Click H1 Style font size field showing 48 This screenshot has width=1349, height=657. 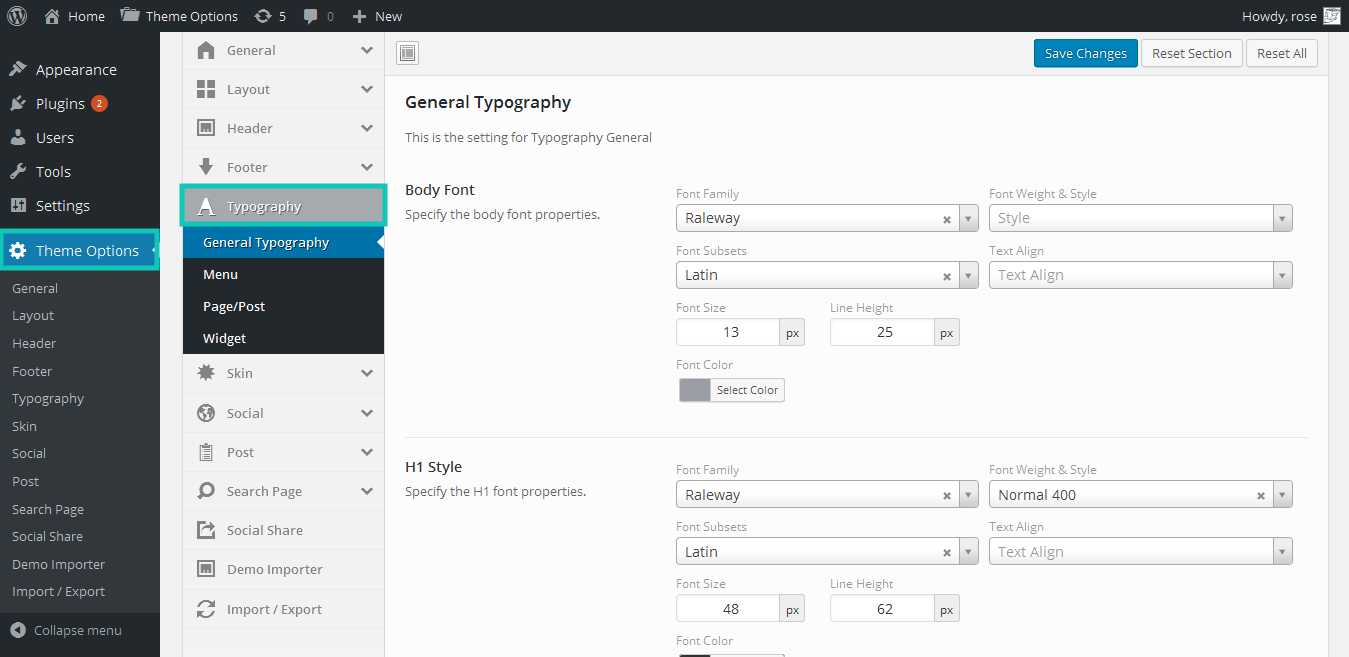(x=729, y=608)
